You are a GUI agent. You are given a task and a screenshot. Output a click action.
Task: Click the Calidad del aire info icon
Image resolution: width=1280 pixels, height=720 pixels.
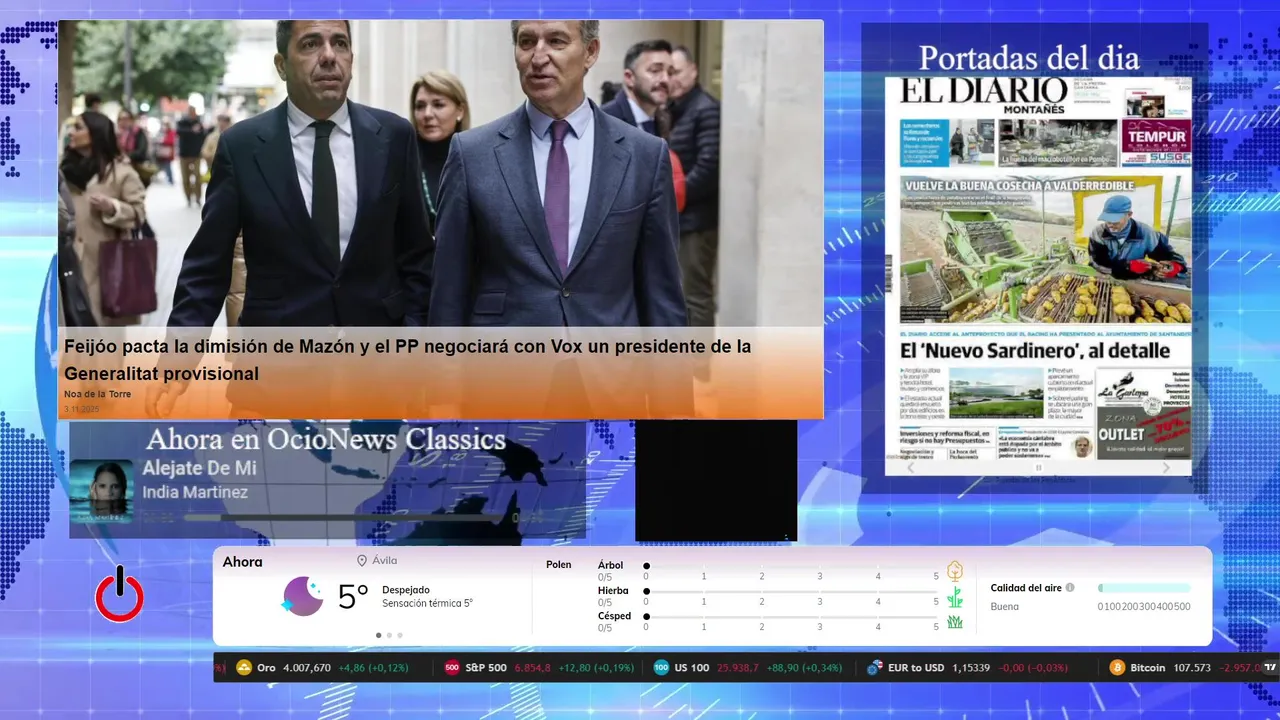1070,588
